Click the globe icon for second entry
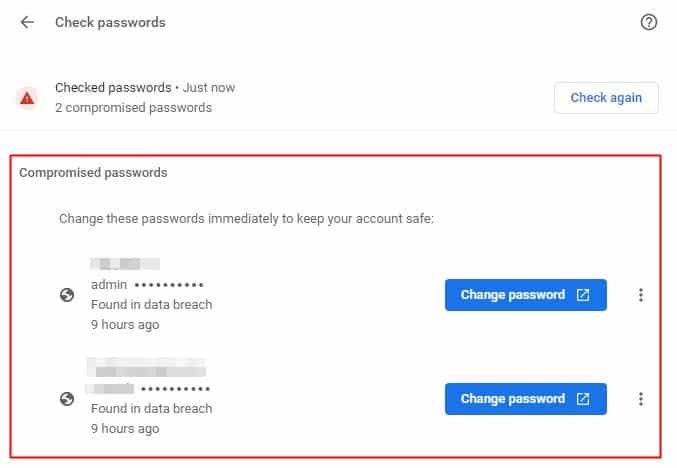Viewport: 677px width, 468px height. pos(67,399)
